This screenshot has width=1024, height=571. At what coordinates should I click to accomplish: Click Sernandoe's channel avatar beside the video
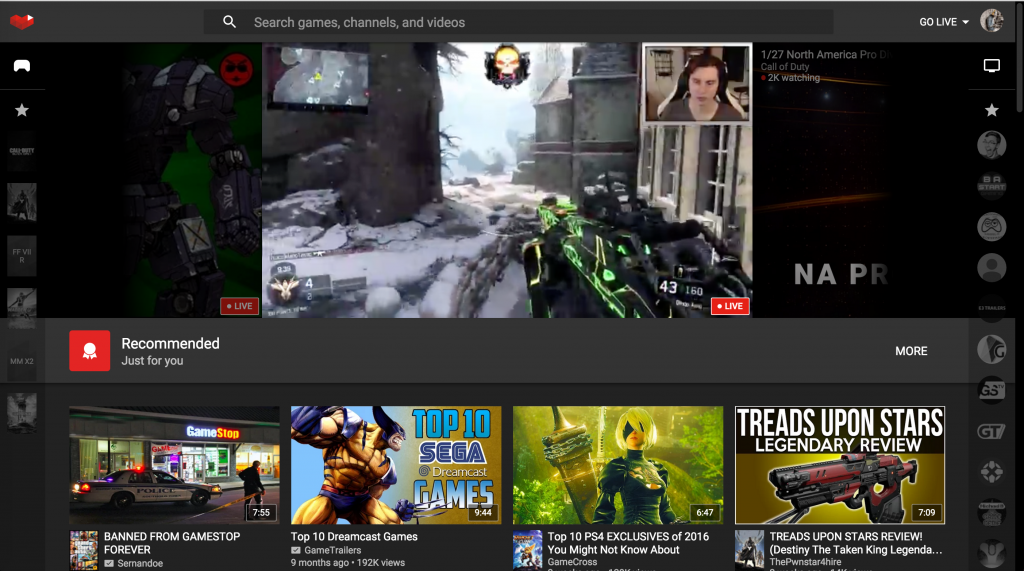pyautogui.click(x=84, y=550)
